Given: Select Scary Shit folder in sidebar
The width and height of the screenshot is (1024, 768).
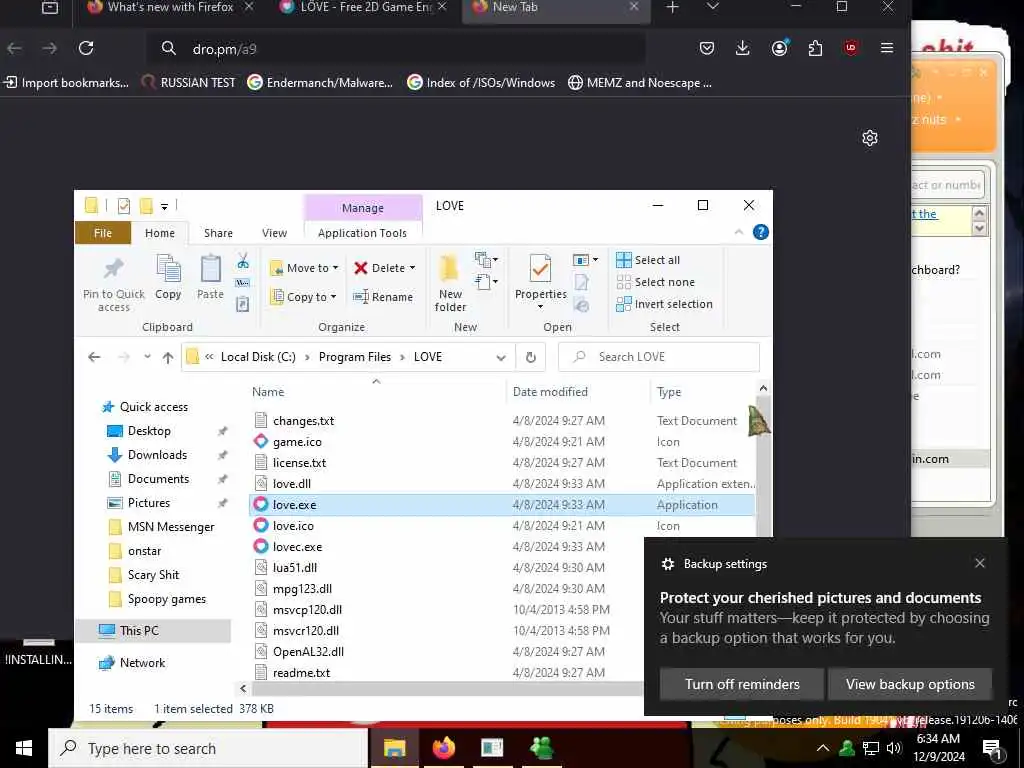Looking at the screenshot, I should point(153,575).
